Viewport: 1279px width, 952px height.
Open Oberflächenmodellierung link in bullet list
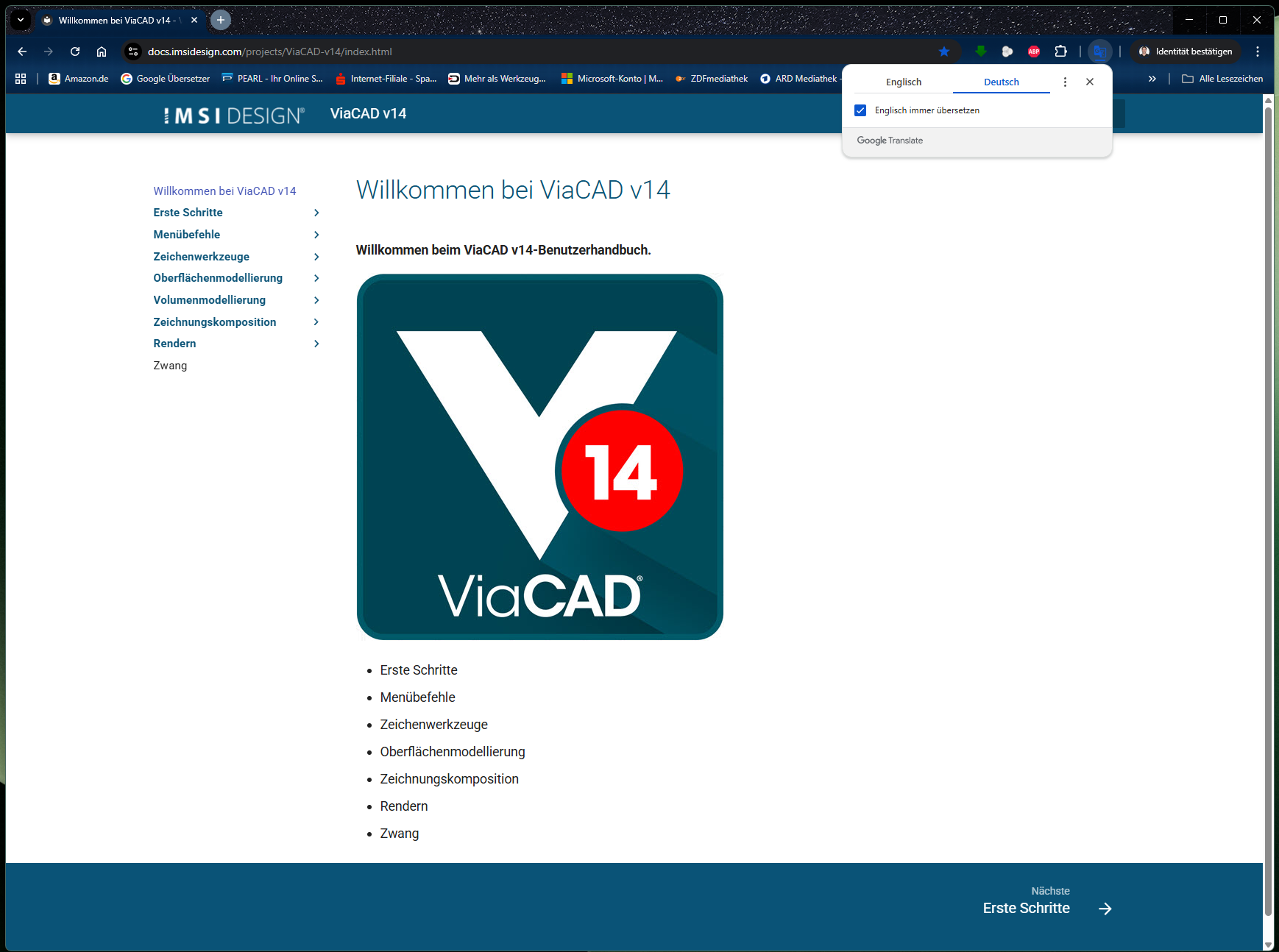click(453, 752)
